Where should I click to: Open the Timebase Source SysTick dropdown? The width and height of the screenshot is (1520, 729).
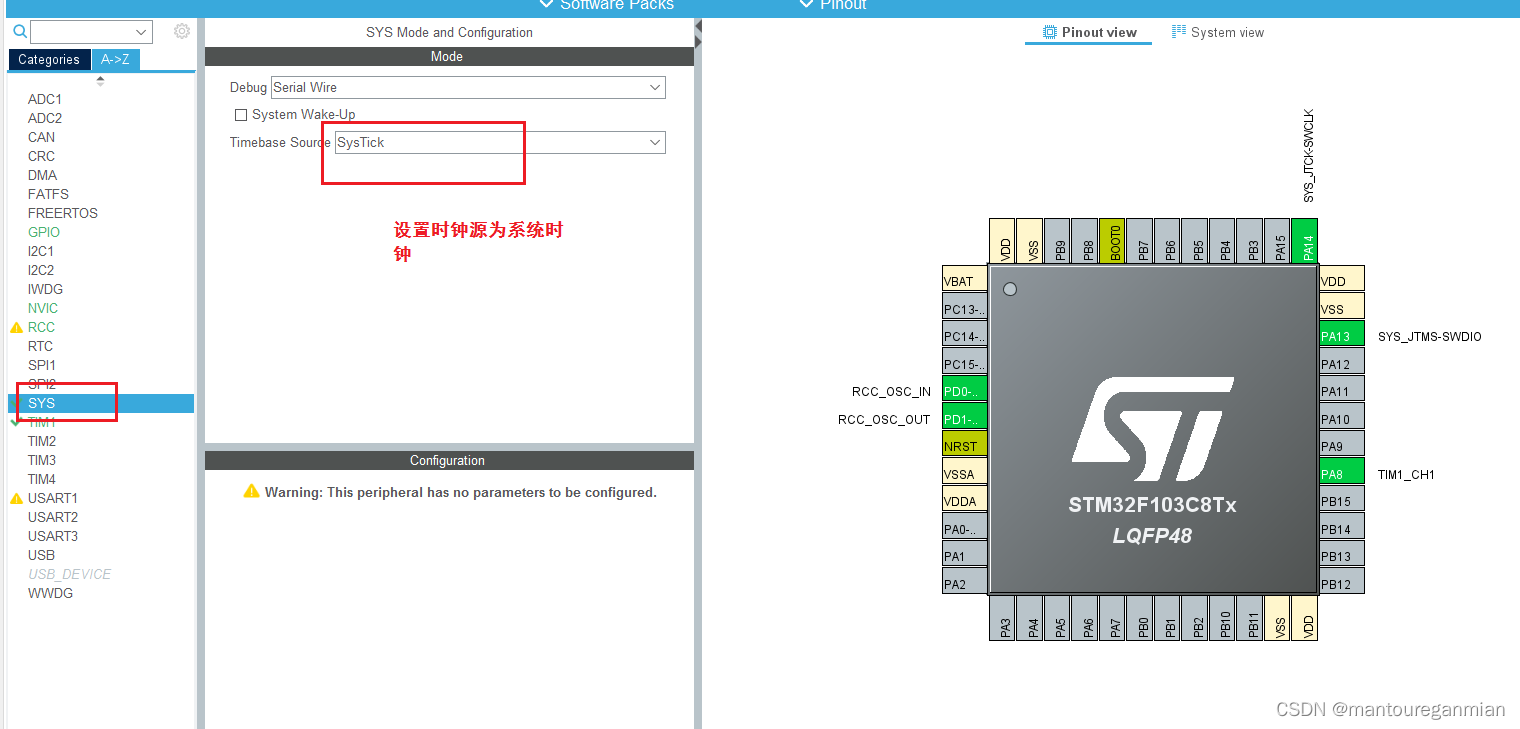click(x=500, y=142)
